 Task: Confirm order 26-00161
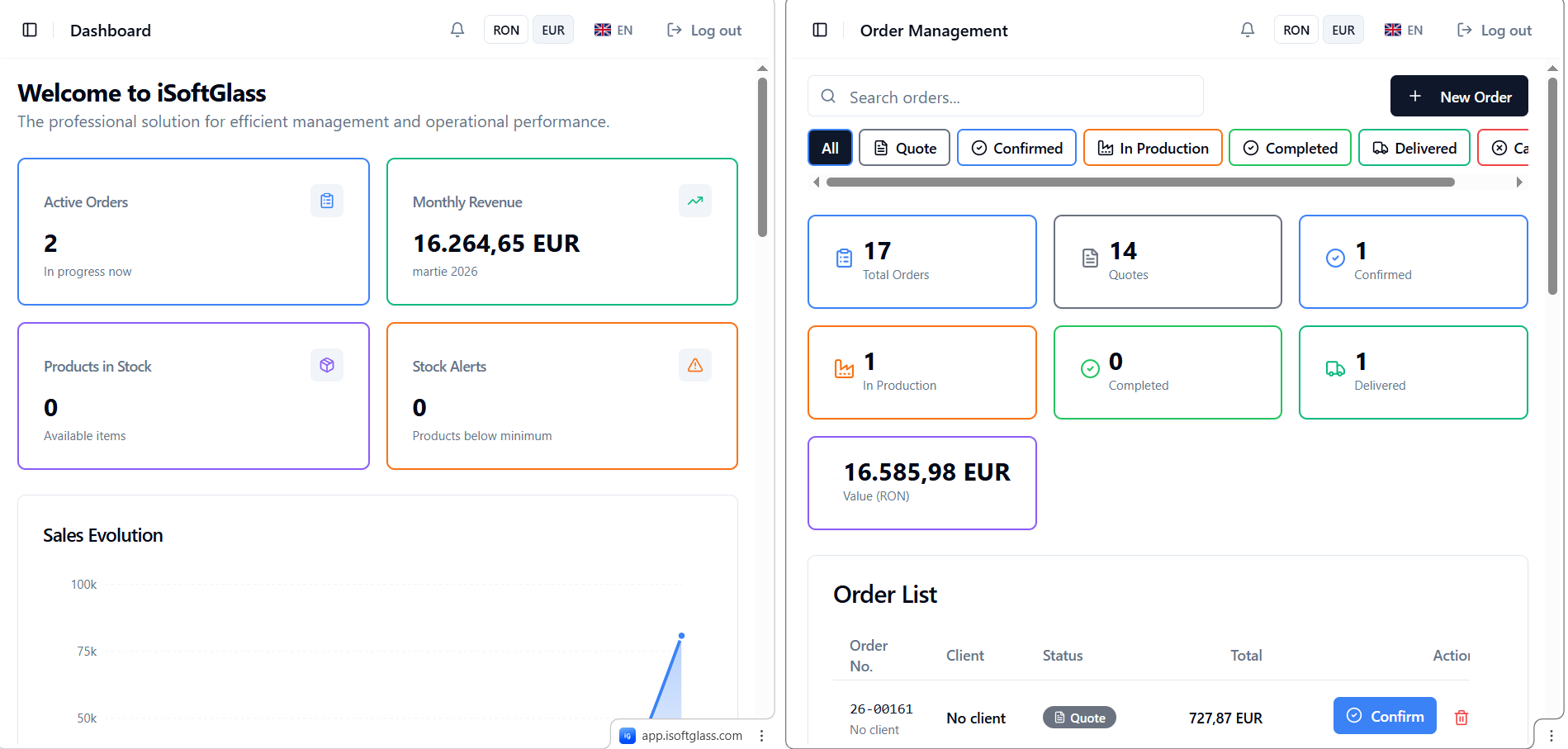click(1385, 715)
